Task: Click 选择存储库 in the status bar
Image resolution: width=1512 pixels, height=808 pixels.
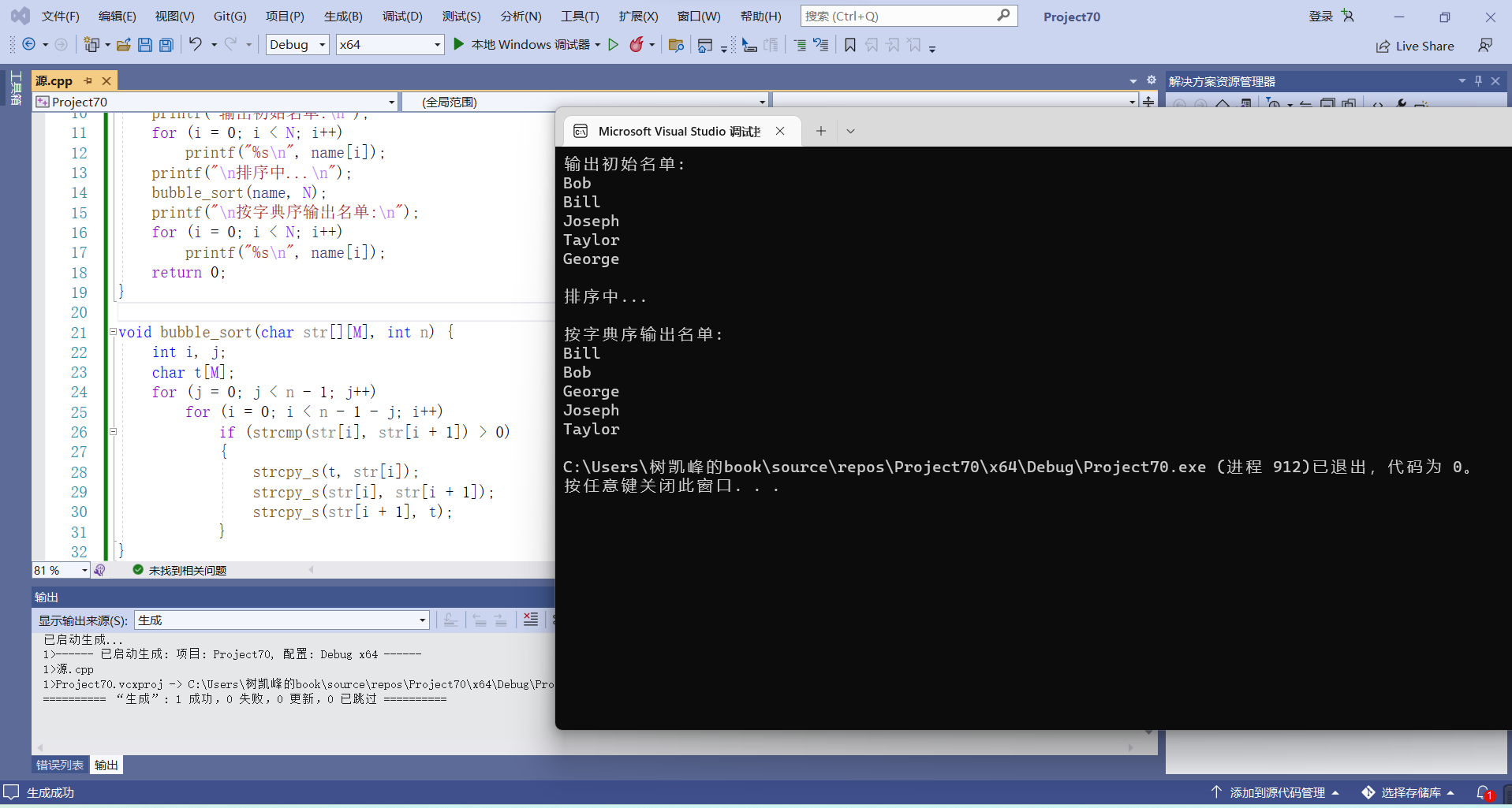Action: click(x=1409, y=792)
